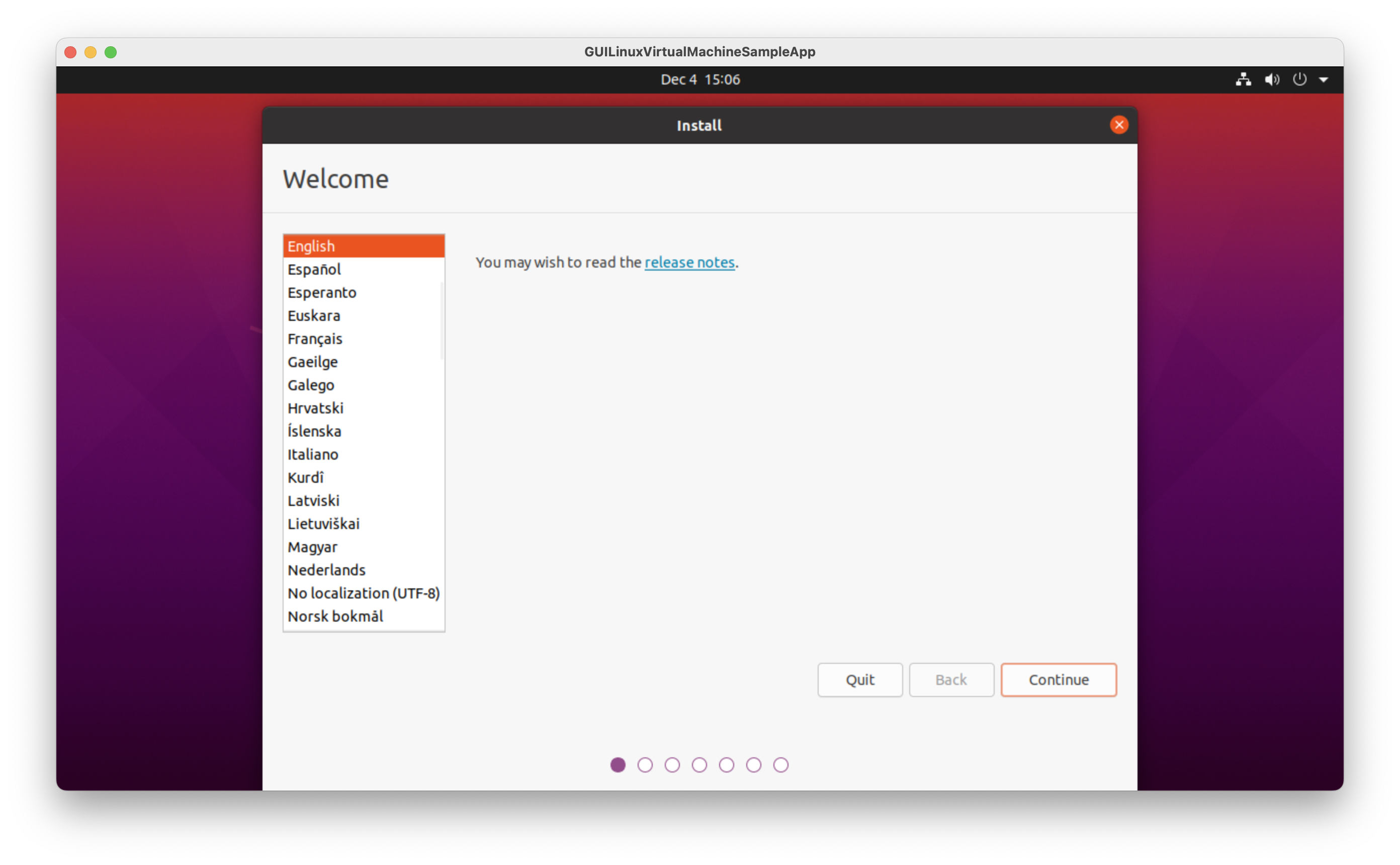Click the disabled Back button
Image resolution: width=1400 pixels, height=865 pixels.
tap(951, 679)
